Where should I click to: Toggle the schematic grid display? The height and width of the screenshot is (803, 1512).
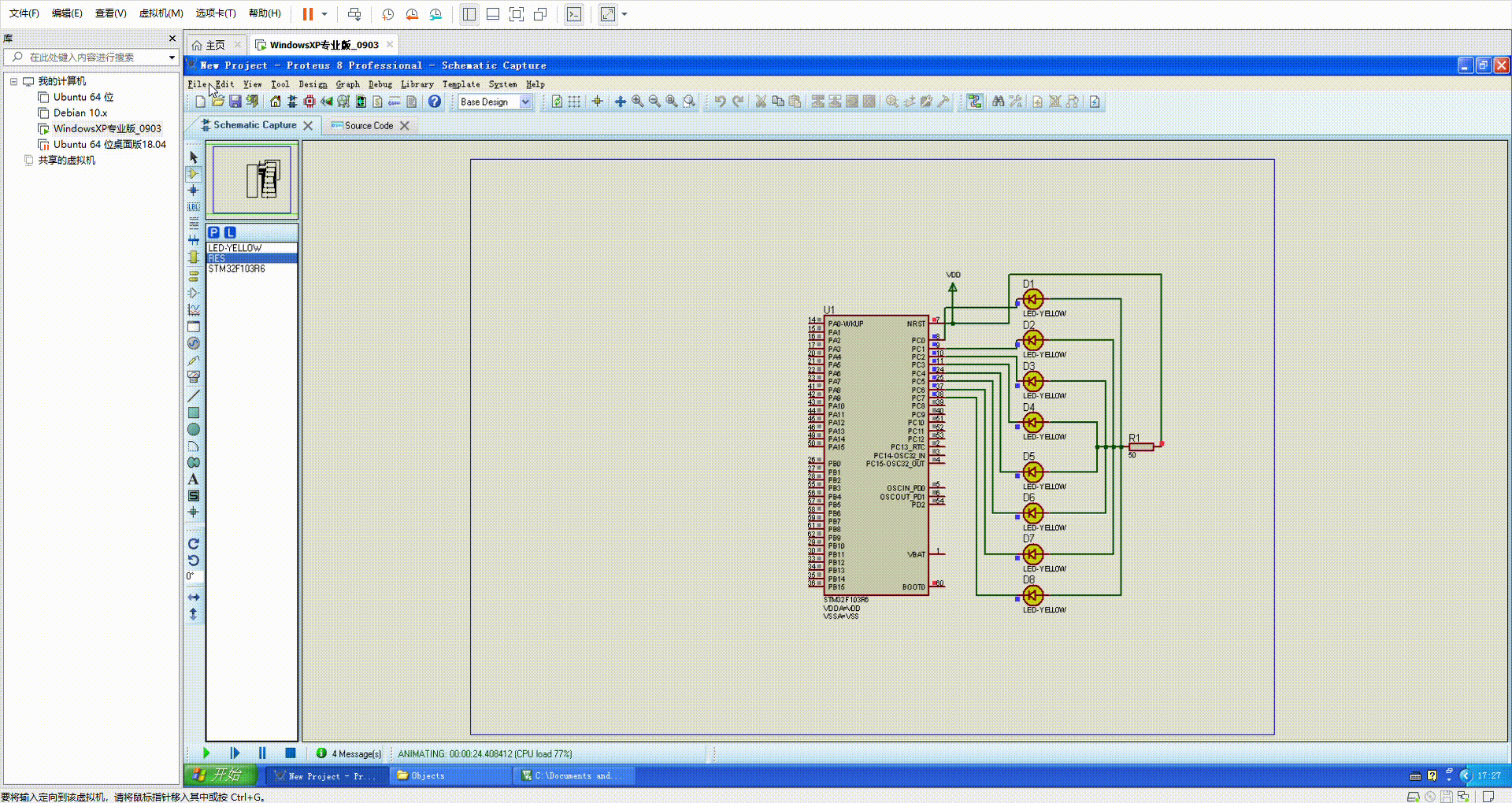tap(574, 102)
